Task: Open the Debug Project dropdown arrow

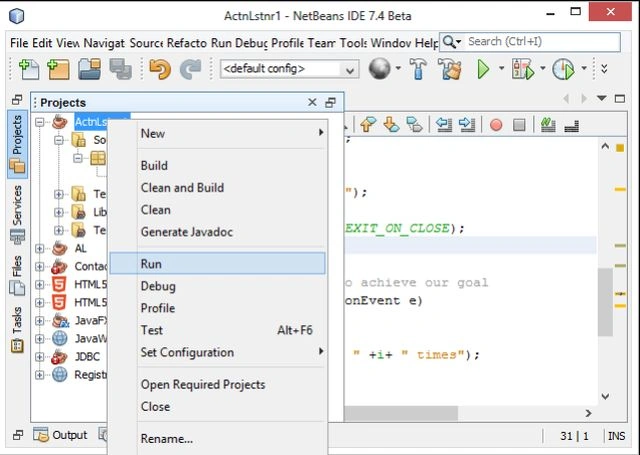Action: point(542,69)
